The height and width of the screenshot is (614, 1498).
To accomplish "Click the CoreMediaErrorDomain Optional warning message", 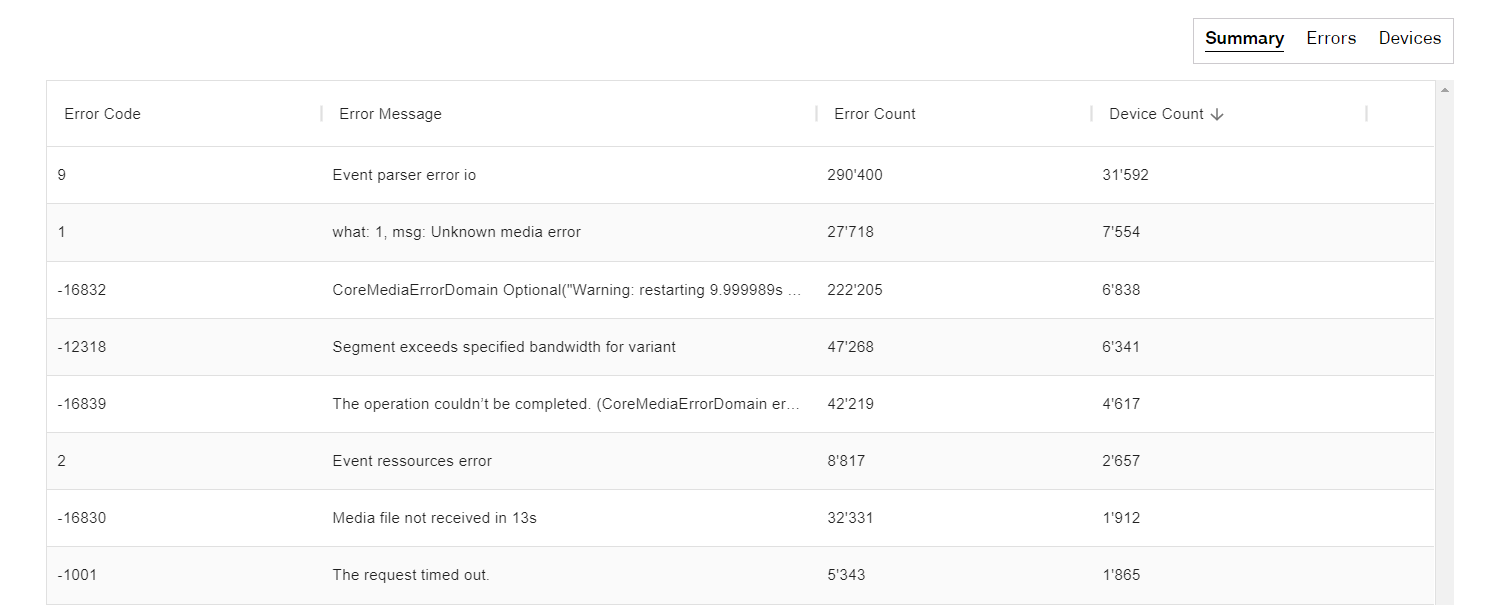I will click(566, 290).
